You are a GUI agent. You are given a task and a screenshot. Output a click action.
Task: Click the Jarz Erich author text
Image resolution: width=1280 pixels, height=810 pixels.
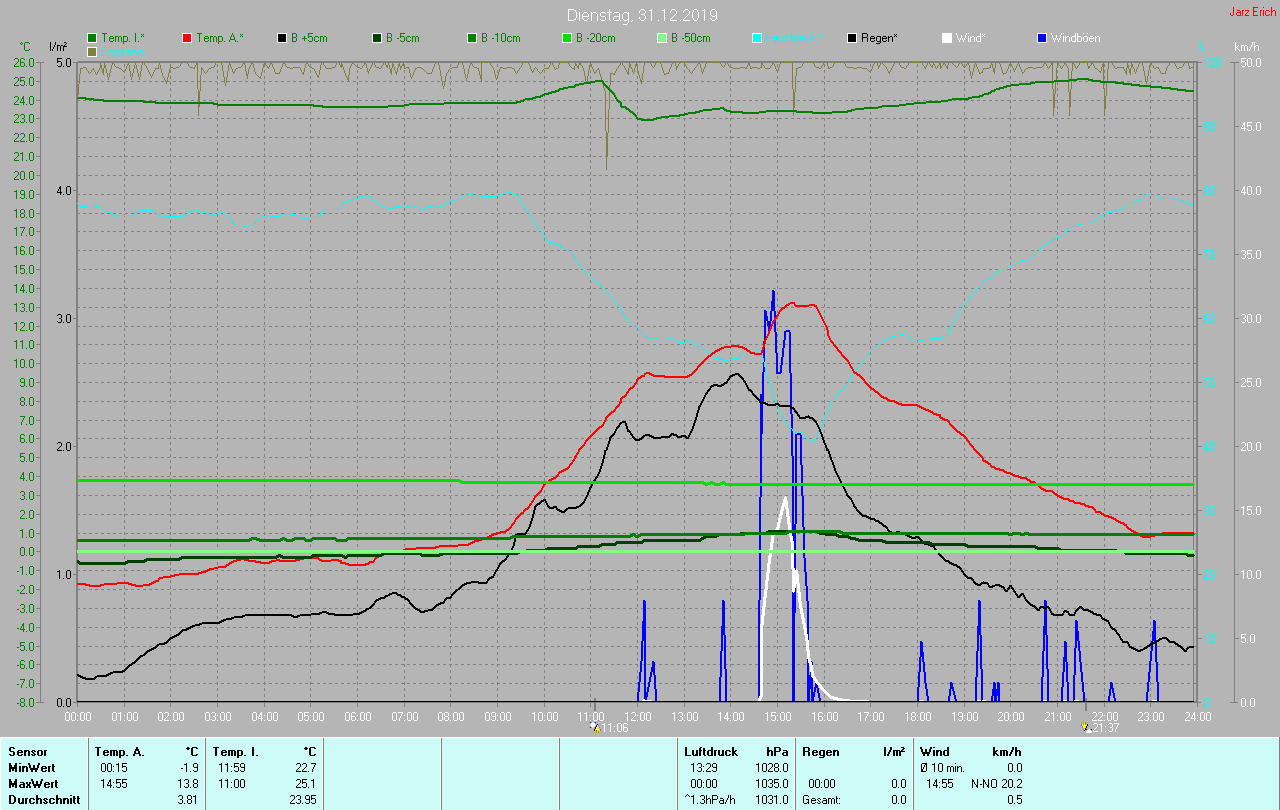click(1252, 12)
